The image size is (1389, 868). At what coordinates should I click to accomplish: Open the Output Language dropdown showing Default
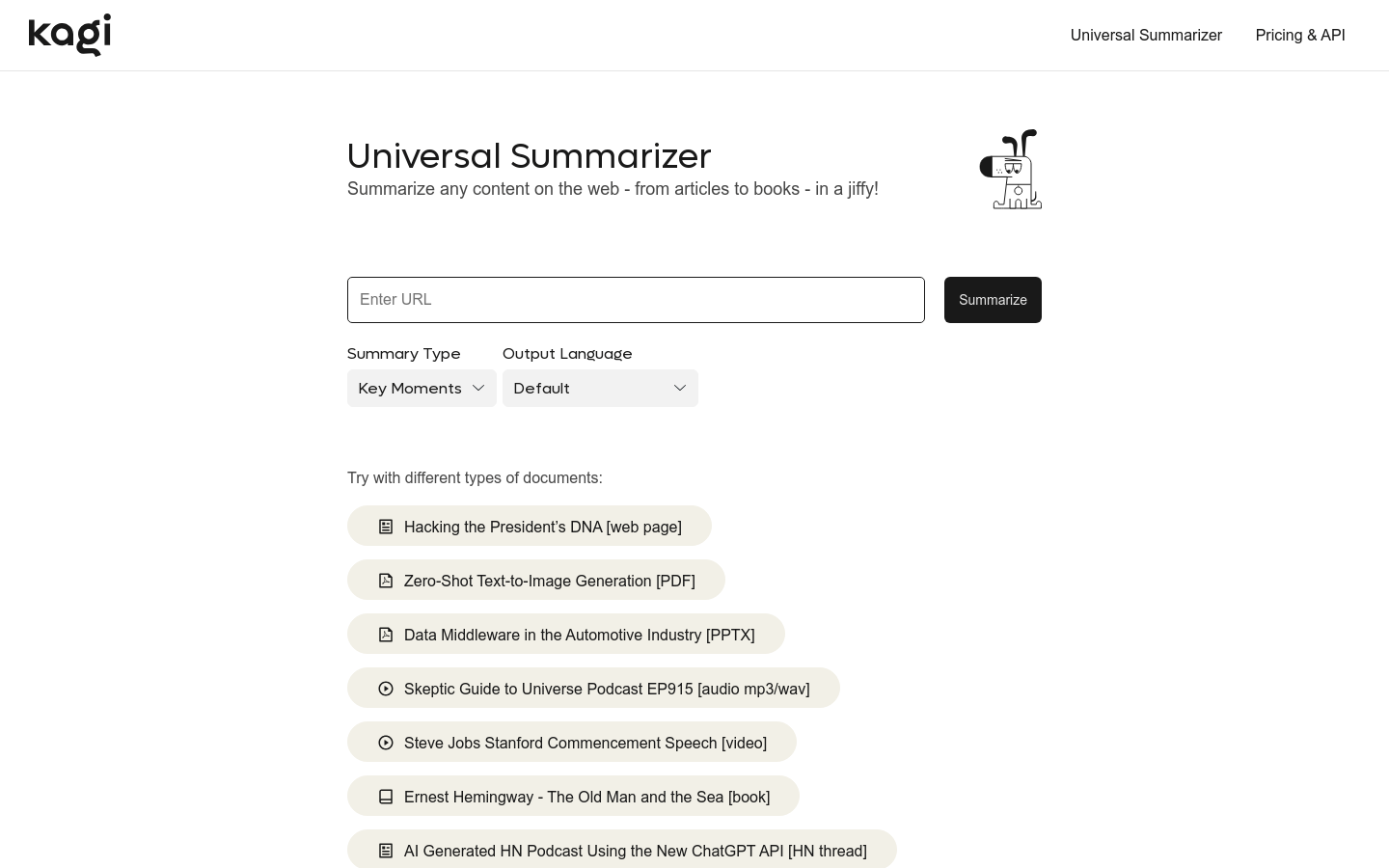[x=600, y=388]
